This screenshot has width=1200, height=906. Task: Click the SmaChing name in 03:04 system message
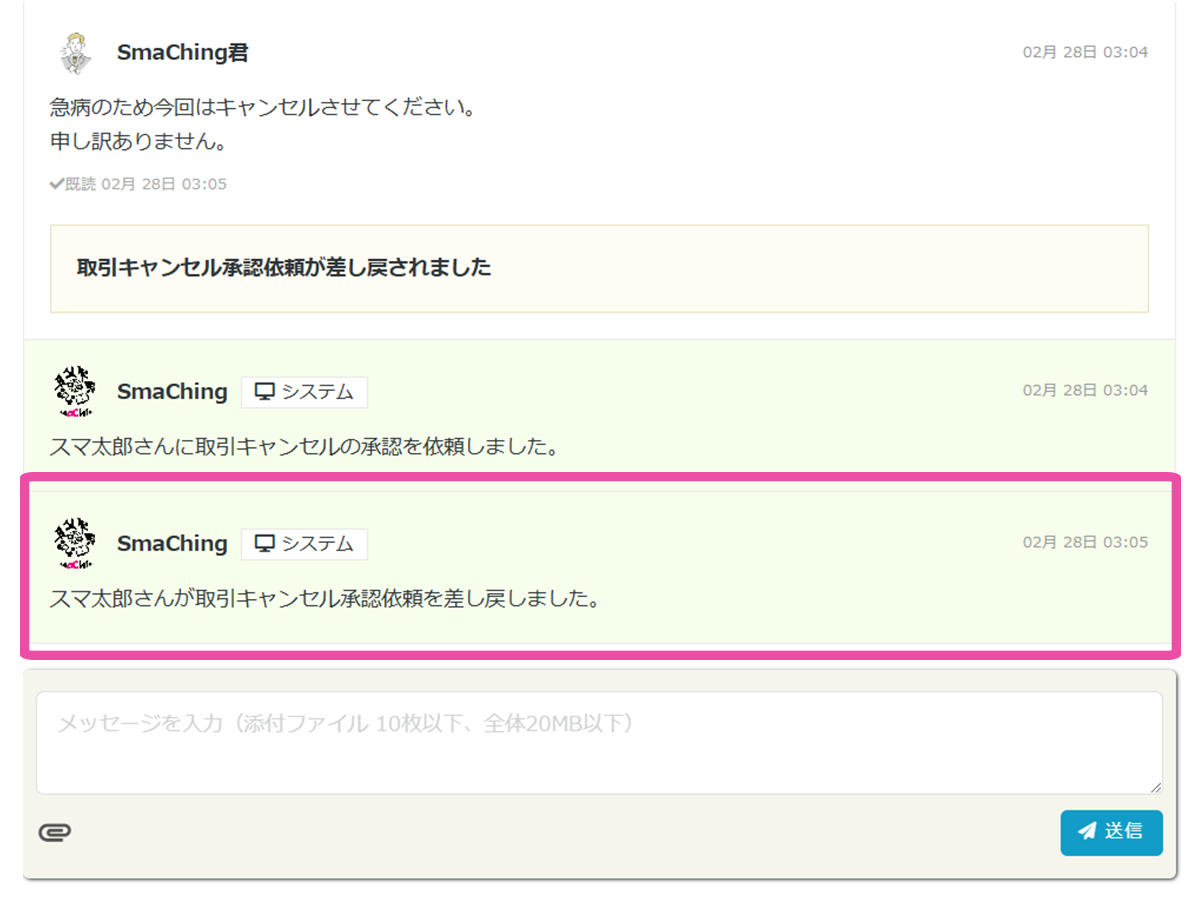pyautogui.click(x=172, y=392)
